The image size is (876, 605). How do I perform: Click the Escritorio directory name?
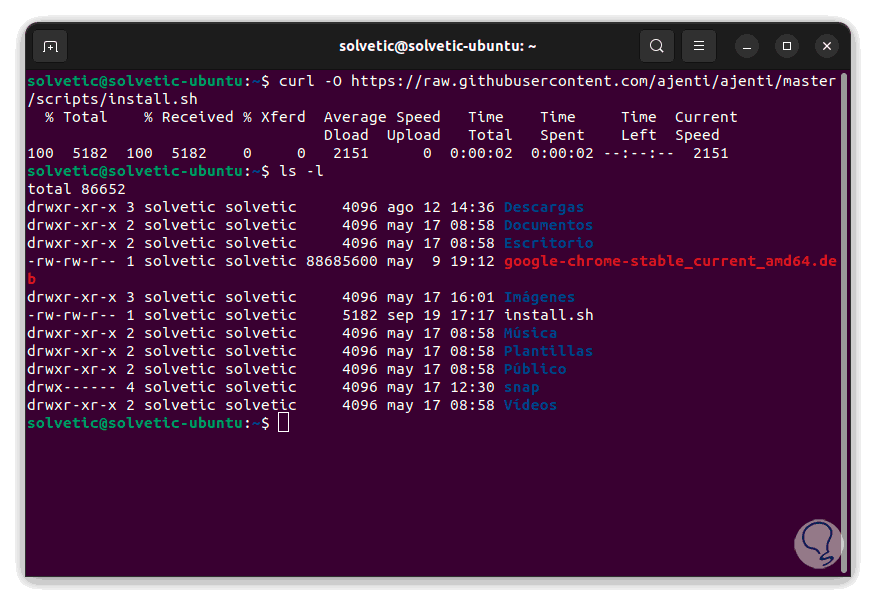tap(548, 243)
